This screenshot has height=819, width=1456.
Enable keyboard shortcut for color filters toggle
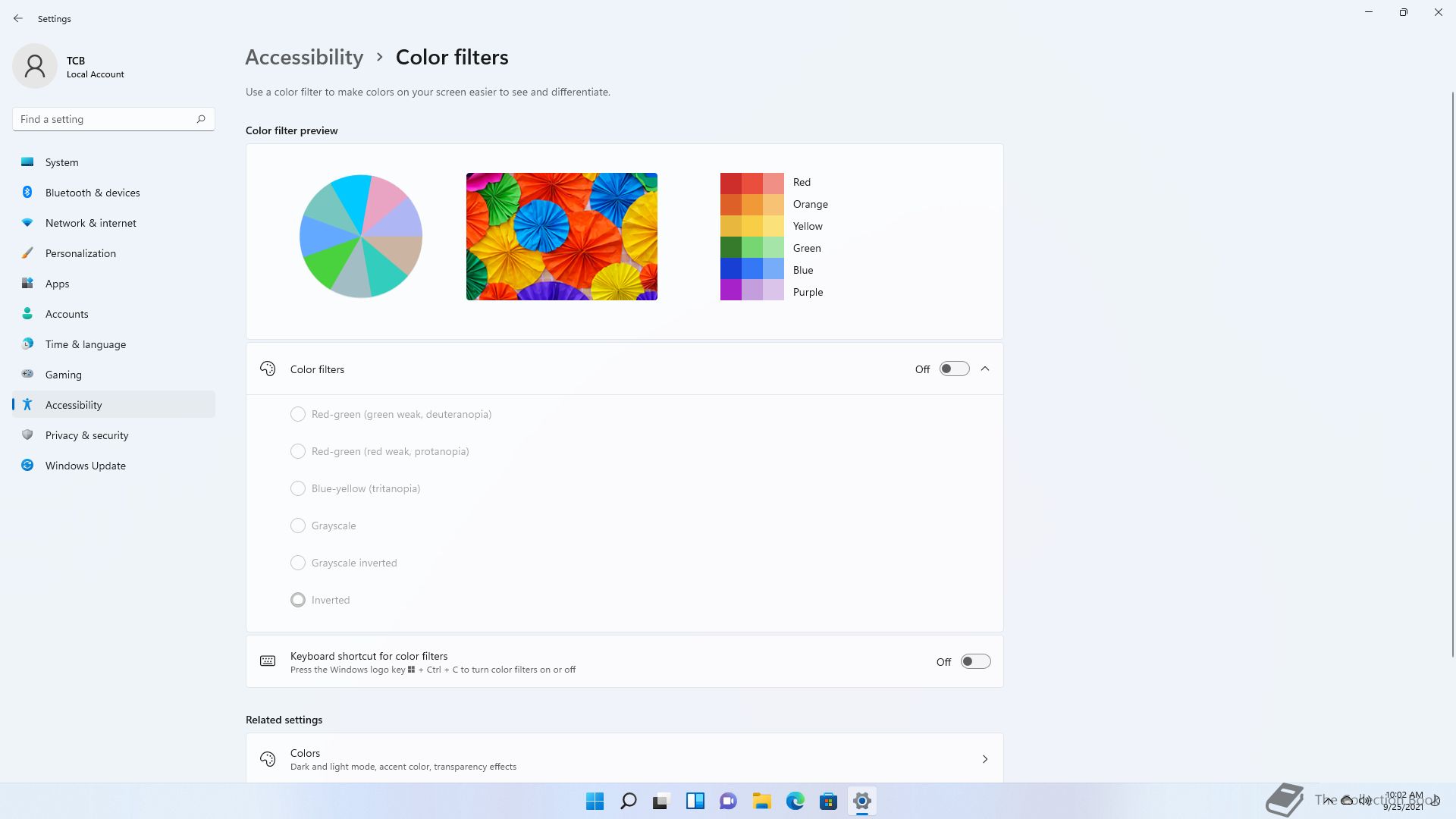point(976,661)
